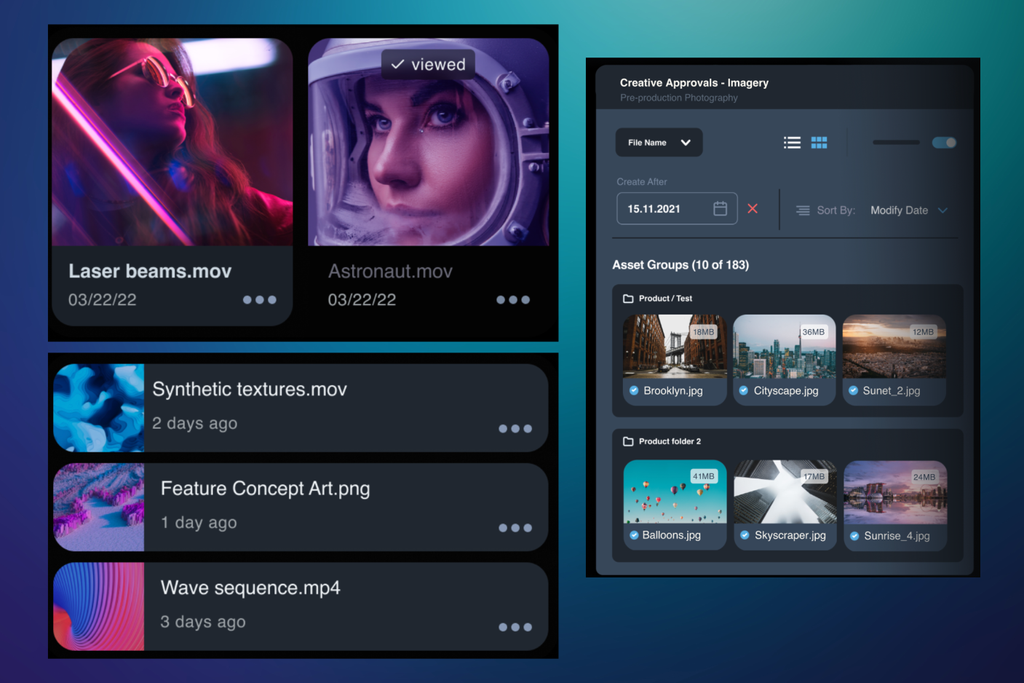The image size is (1024, 683).
Task: Deselect the checkmark on Brooklyn.jpg
Action: pos(633,390)
